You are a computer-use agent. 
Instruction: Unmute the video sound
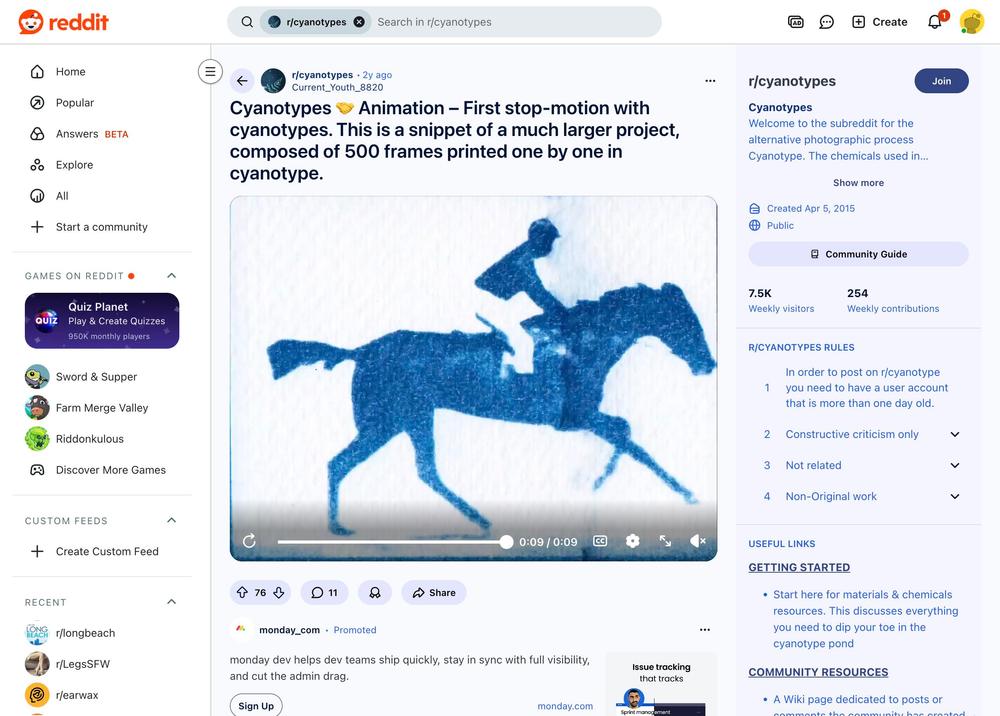tap(698, 541)
